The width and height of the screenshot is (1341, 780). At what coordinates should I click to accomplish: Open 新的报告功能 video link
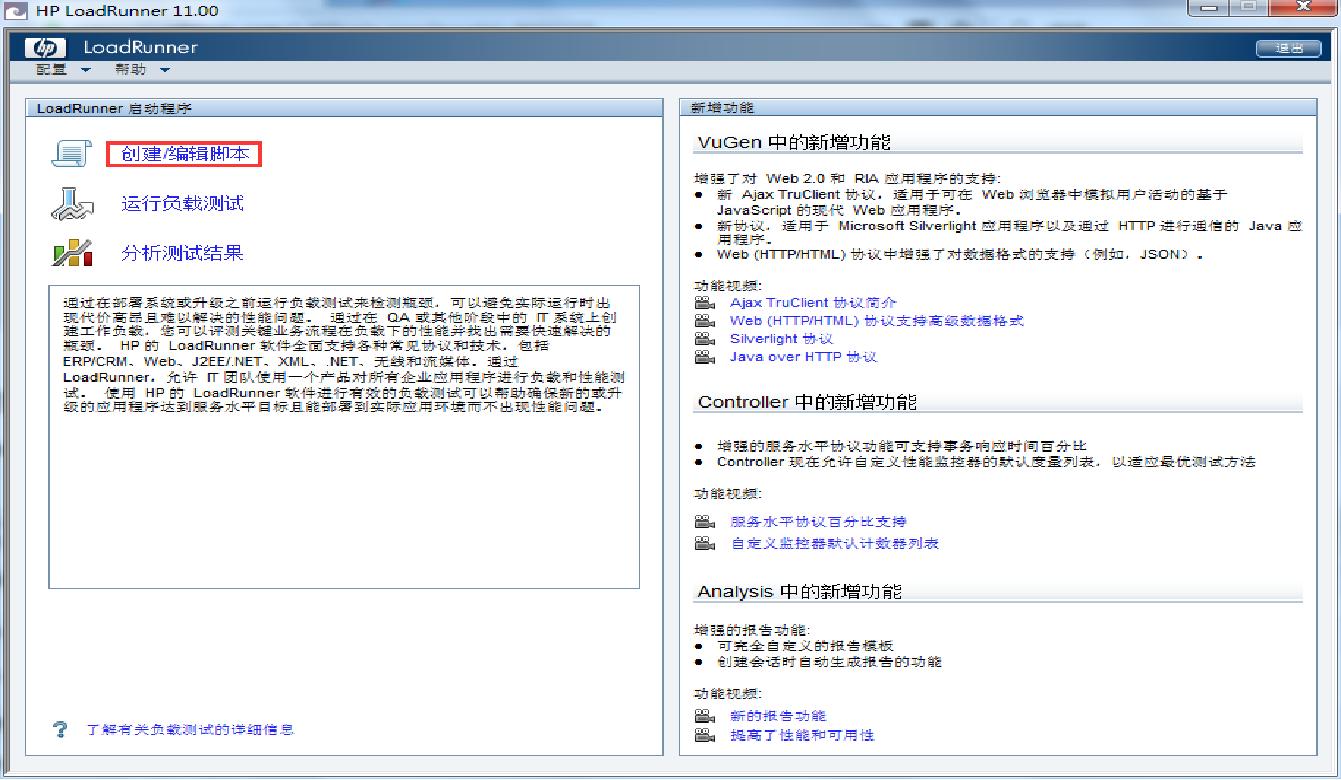pyautogui.click(x=779, y=716)
